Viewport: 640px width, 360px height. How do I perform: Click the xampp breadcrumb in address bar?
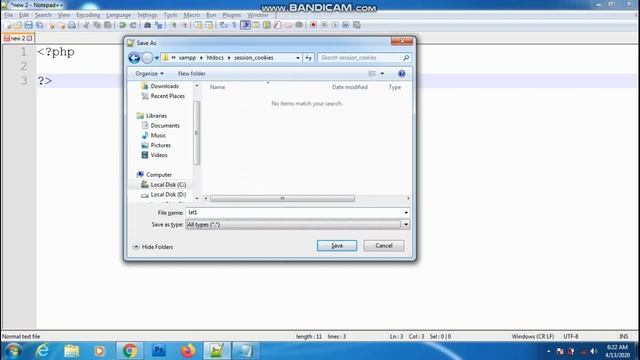click(187, 58)
